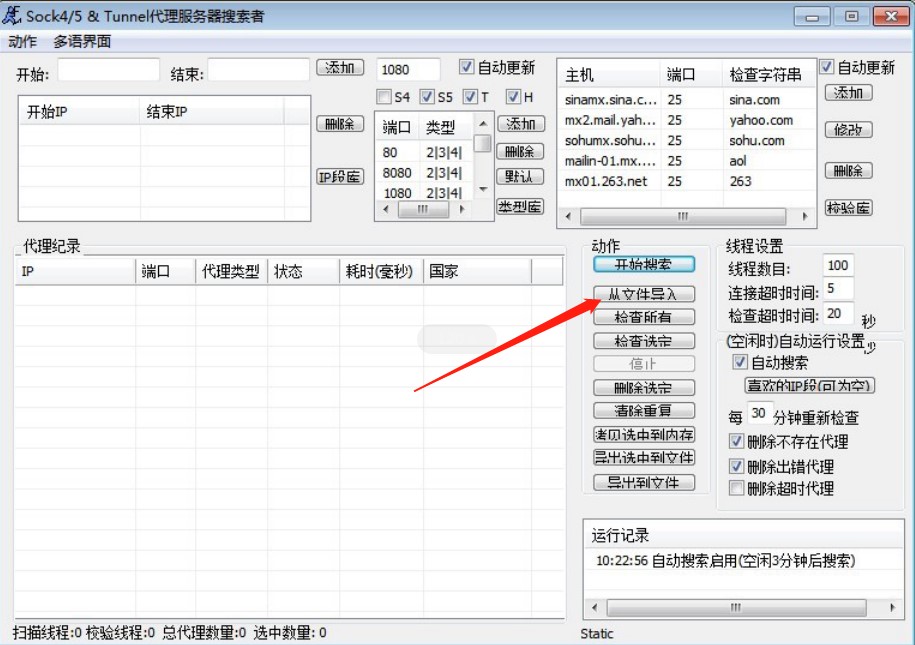Toggle 自动更新 checkbox above host buttons

click(826, 67)
